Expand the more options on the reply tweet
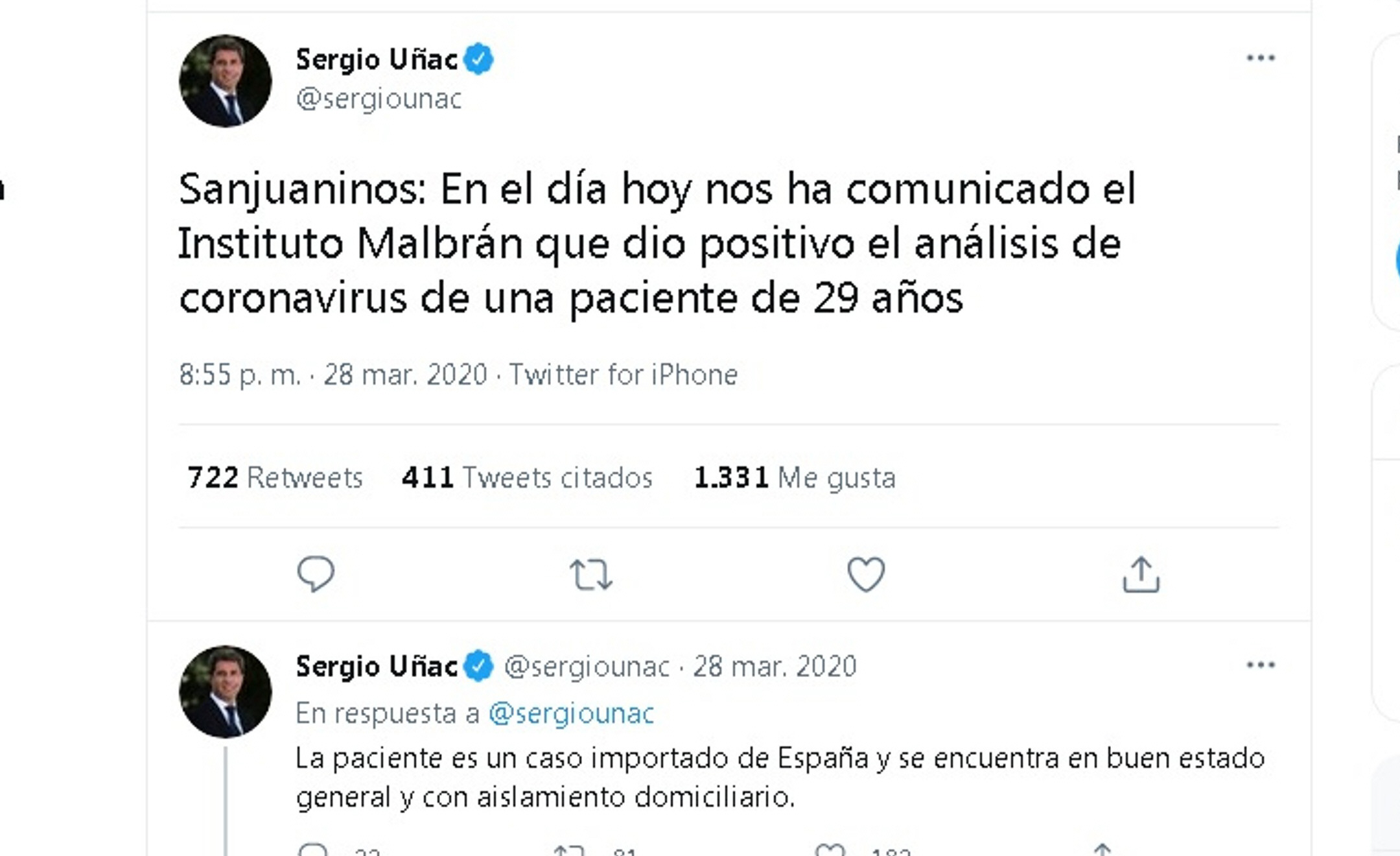This screenshot has height=856, width=1400. point(1261,665)
